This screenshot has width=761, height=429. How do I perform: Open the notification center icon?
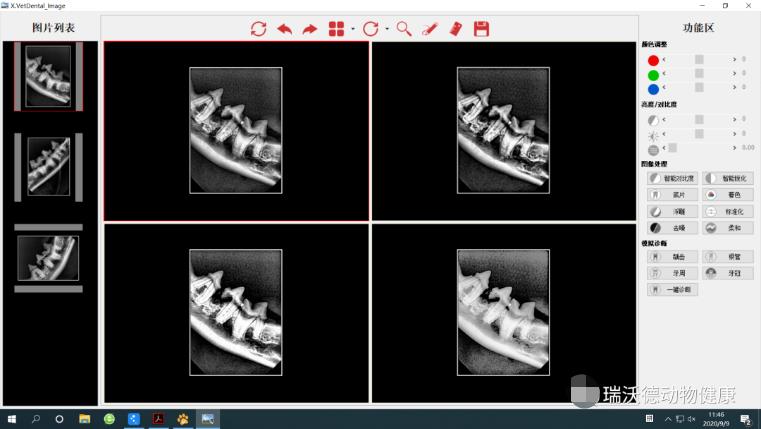(x=746, y=419)
